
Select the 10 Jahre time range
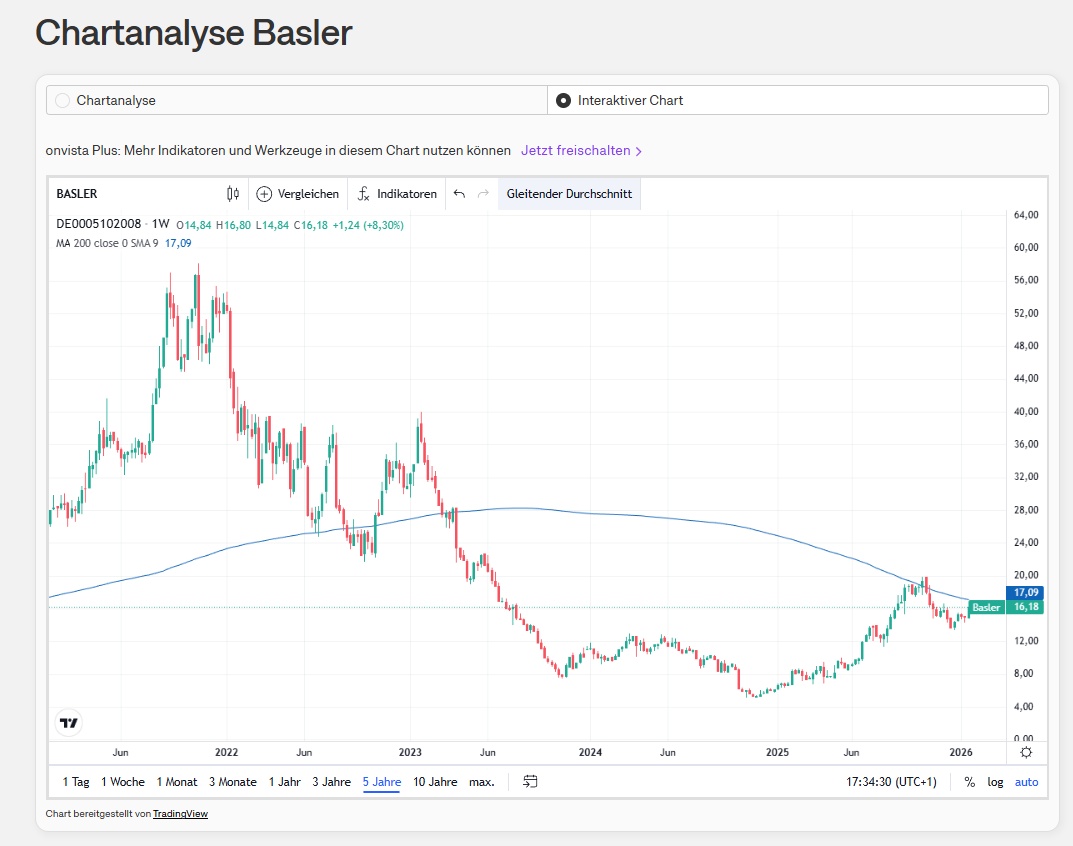435,782
